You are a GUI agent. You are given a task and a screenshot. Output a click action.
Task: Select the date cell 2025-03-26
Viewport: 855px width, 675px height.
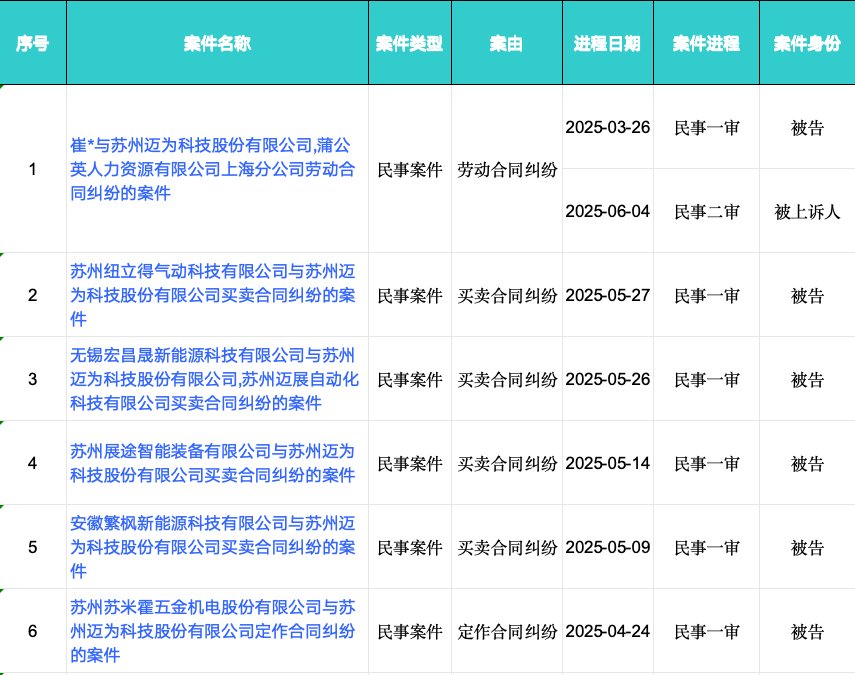click(x=607, y=127)
